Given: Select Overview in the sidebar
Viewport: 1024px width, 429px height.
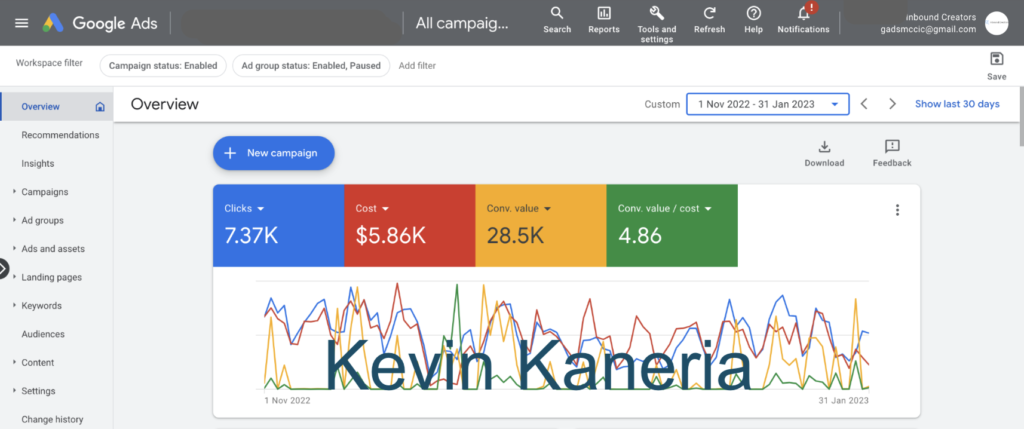Looking at the screenshot, I should point(40,106).
